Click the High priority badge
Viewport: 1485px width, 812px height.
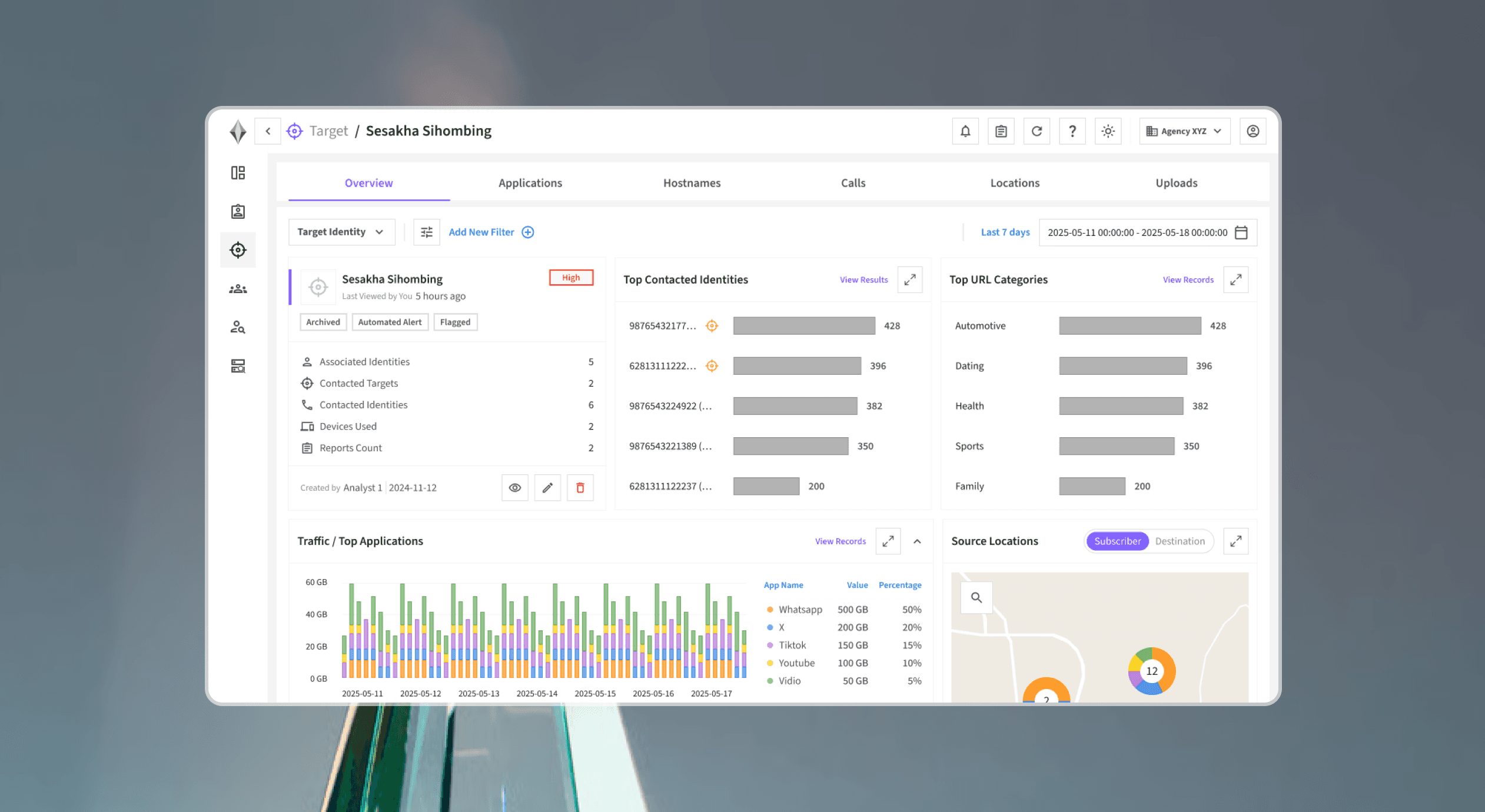click(571, 278)
